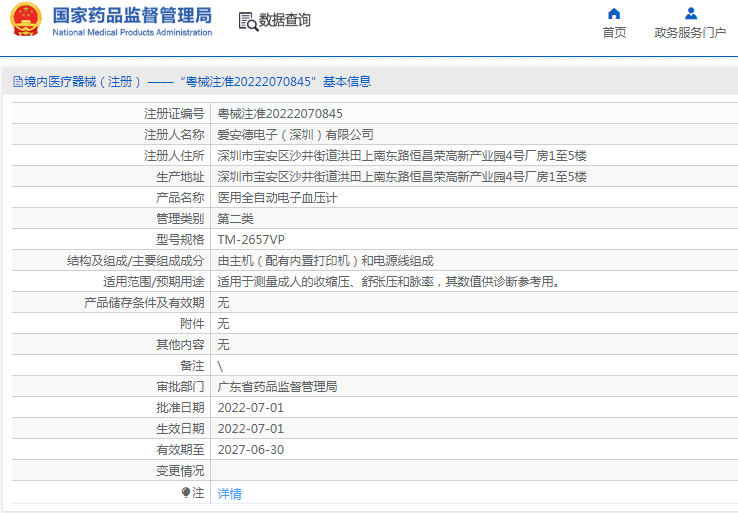Click the 政务服务门户 user icon
The width and height of the screenshot is (738, 513).
pyautogui.click(x=690, y=13)
